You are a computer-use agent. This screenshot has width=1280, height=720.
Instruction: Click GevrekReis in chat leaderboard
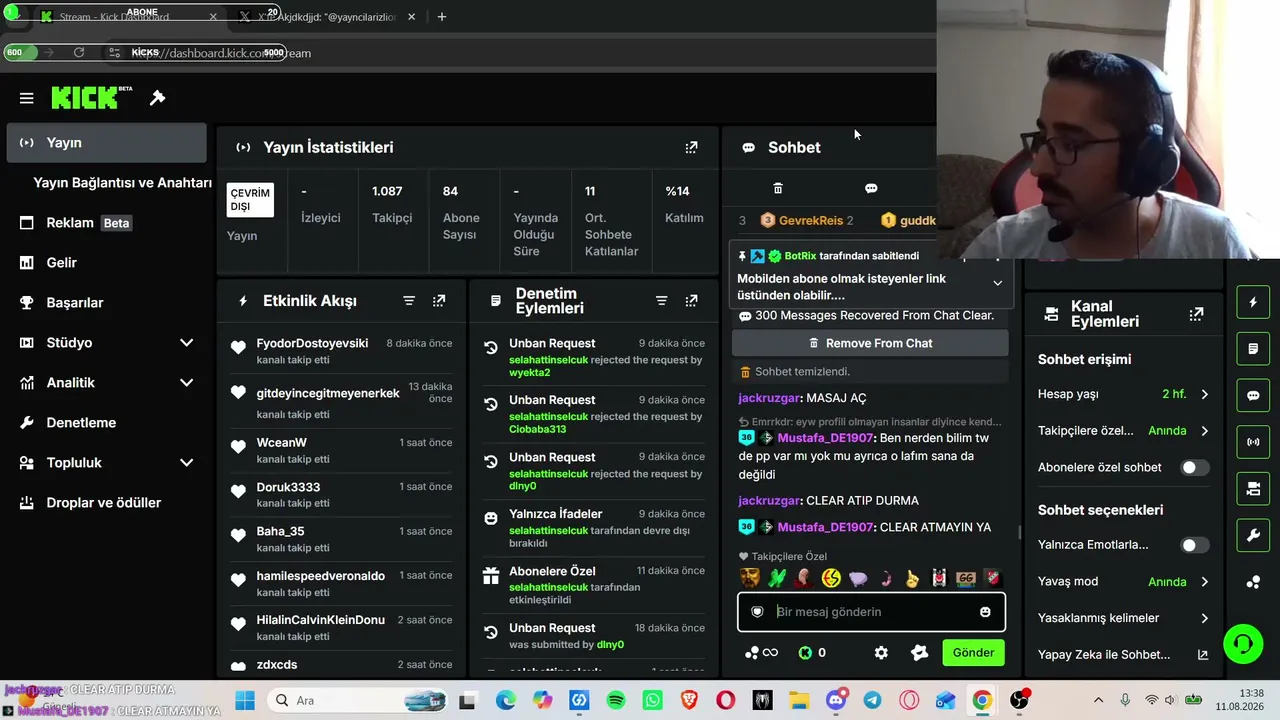pos(811,220)
